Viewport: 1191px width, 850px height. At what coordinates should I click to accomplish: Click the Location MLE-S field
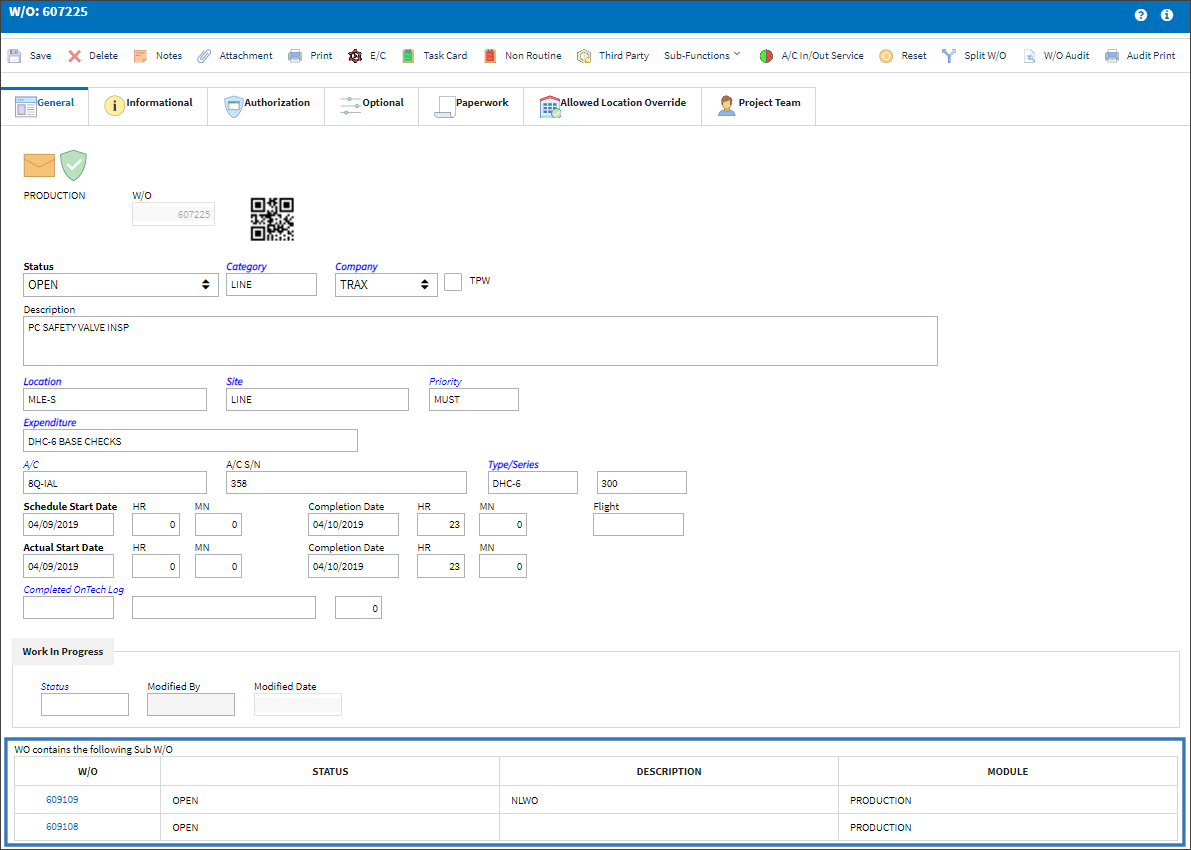pyautogui.click(x=115, y=400)
